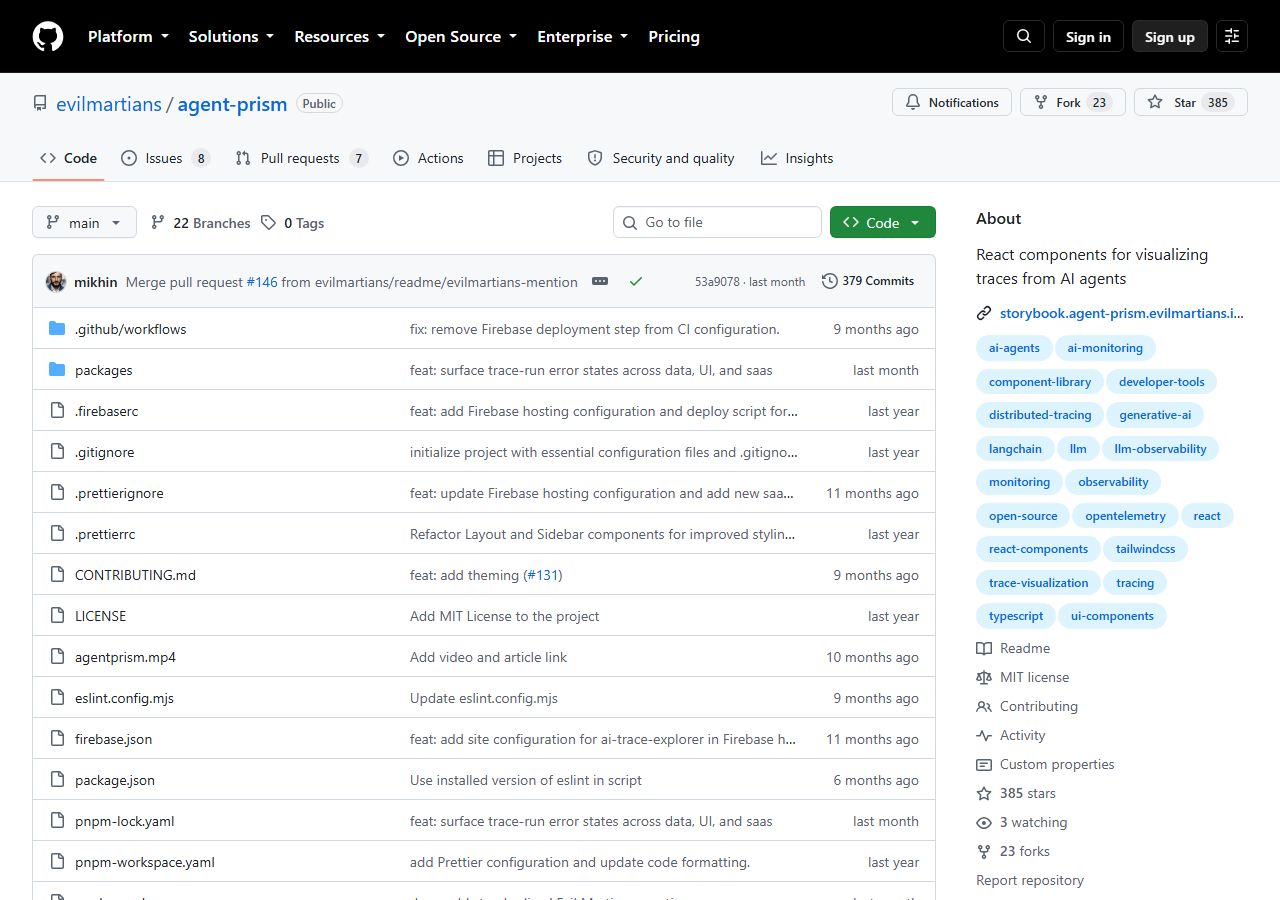This screenshot has width=1280, height=900.
Task: Click the book icon beside Readme
Action: pos(984,648)
